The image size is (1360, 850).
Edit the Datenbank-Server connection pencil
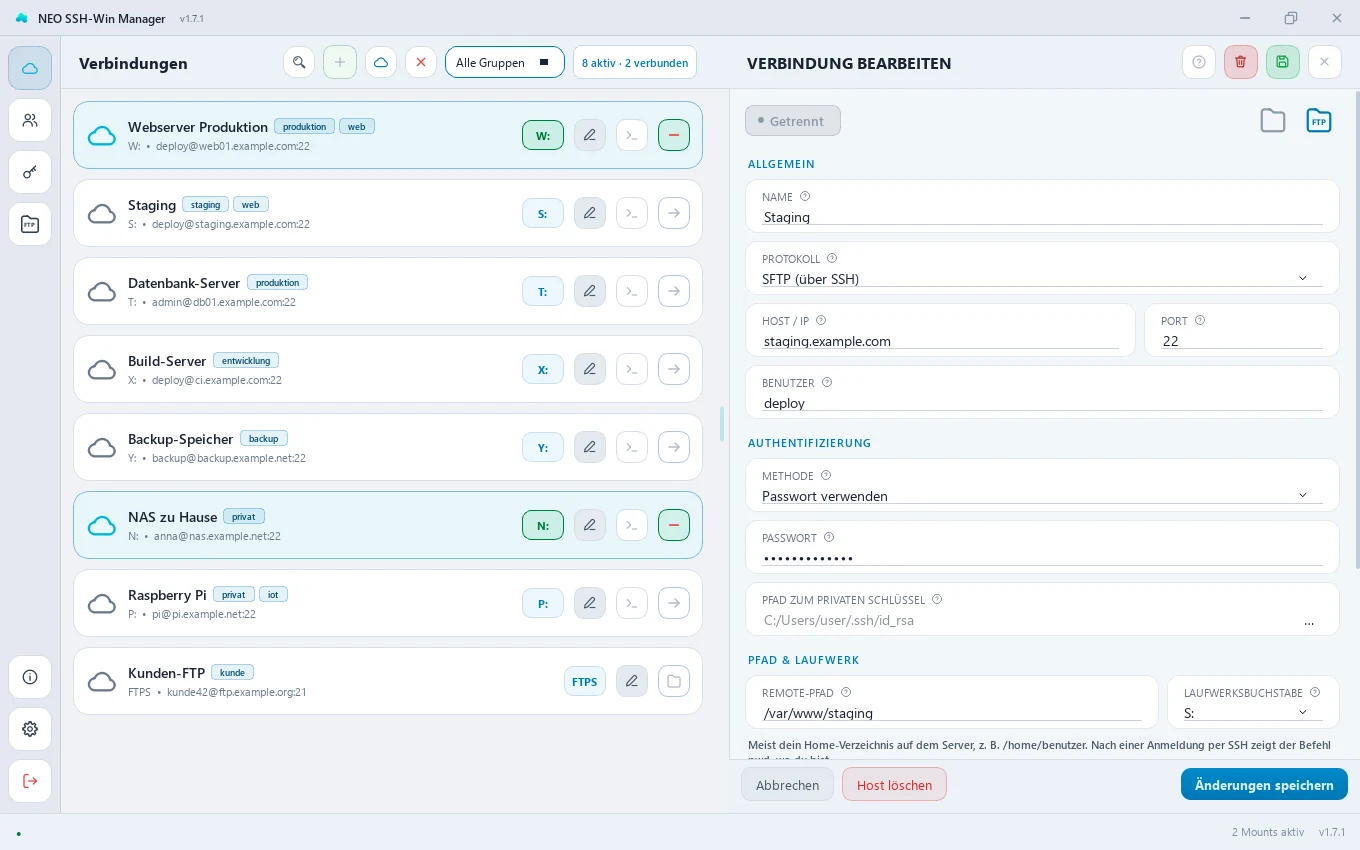click(590, 291)
